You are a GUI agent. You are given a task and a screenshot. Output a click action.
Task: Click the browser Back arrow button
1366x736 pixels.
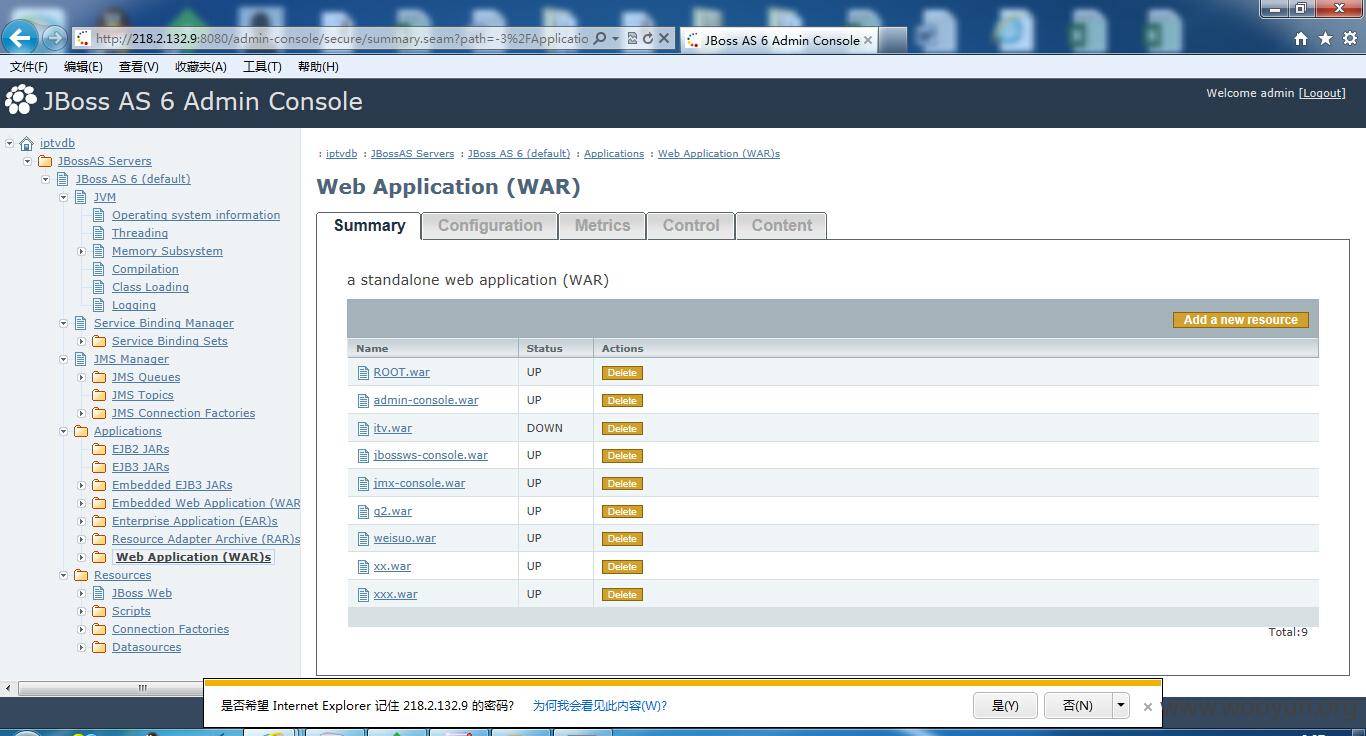(x=20, y=38)
